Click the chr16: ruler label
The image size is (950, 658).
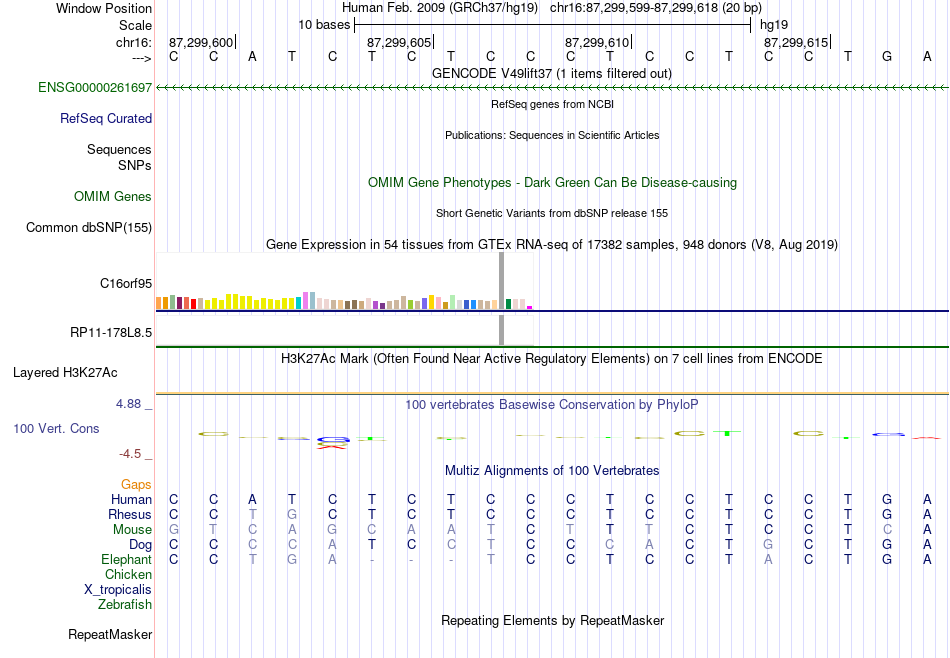point(134,42)
